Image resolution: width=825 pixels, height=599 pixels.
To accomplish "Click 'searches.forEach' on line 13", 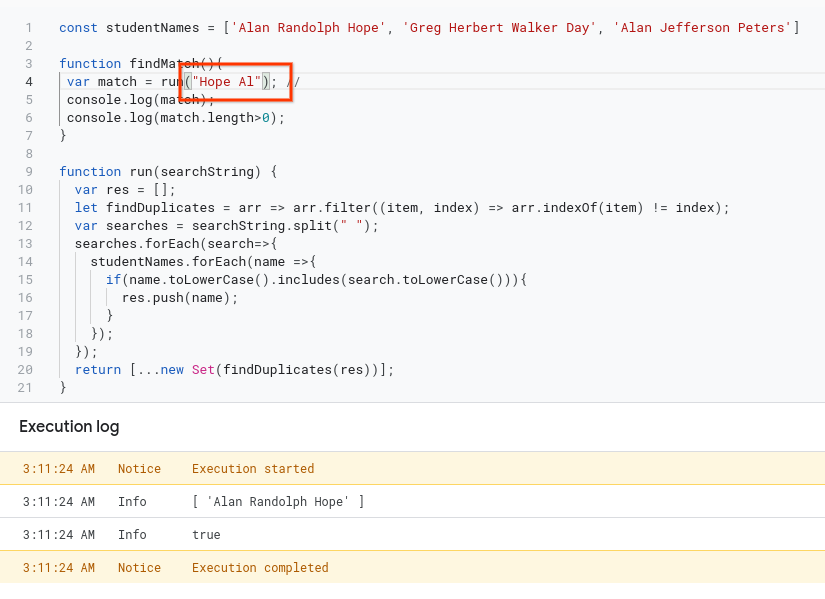I will (x=137, y=244).
